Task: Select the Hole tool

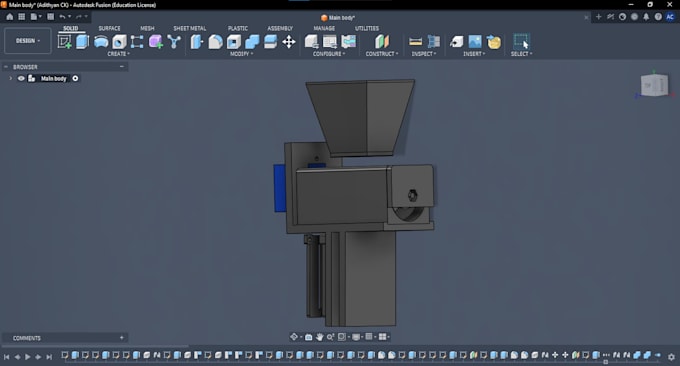Action: [119, 42]
